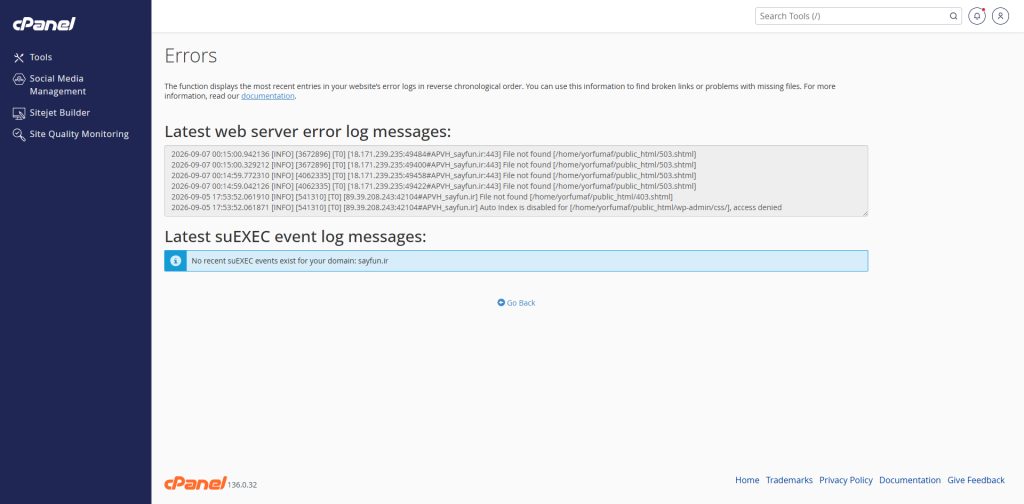1024x504 pixels.
Task: Grab the error log box corner handle
Action: tap(865, 213)
